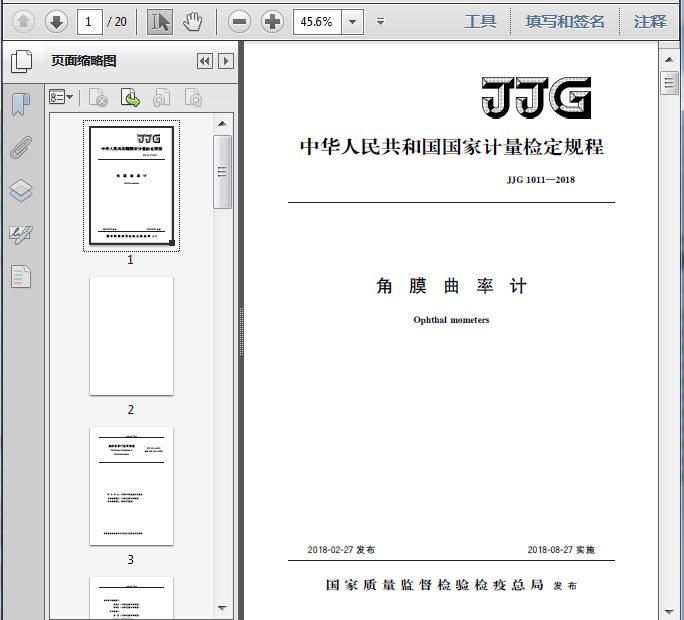Activate the hand pan tool
This screenshot has width=684, height=620.
192,21
